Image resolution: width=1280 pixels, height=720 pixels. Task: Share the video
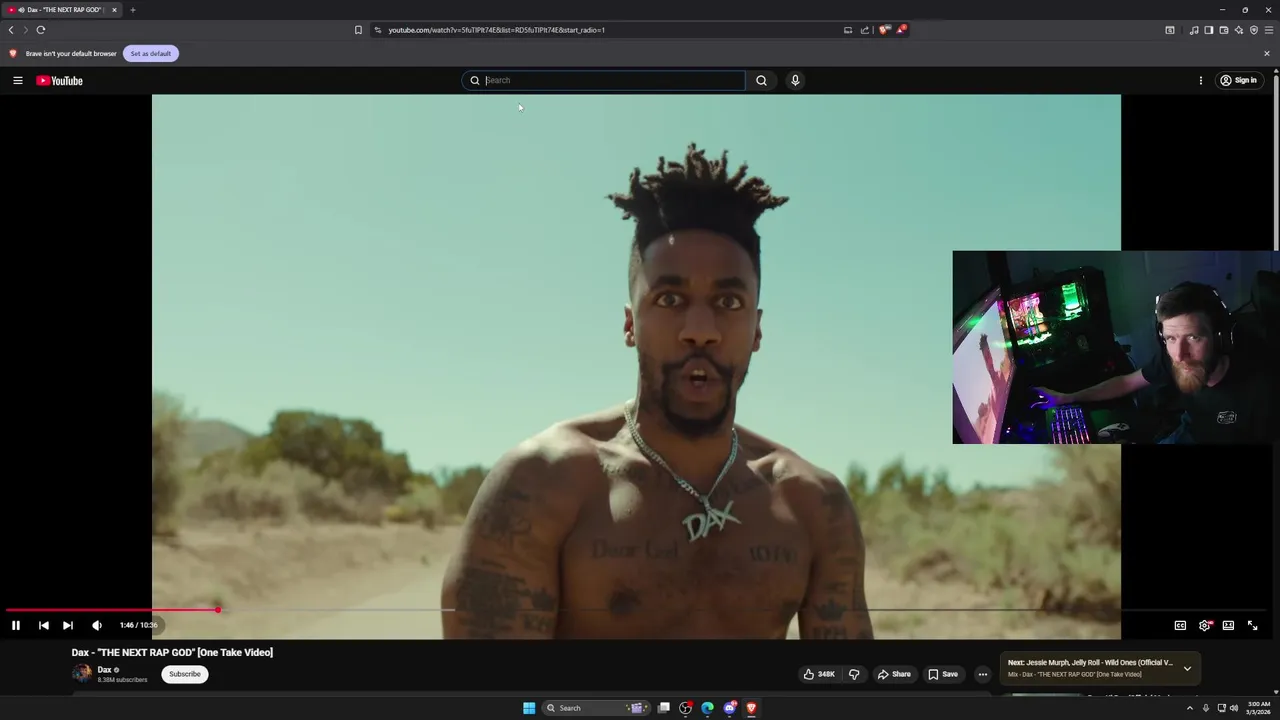pyautogui.click(x=894, y=674)
